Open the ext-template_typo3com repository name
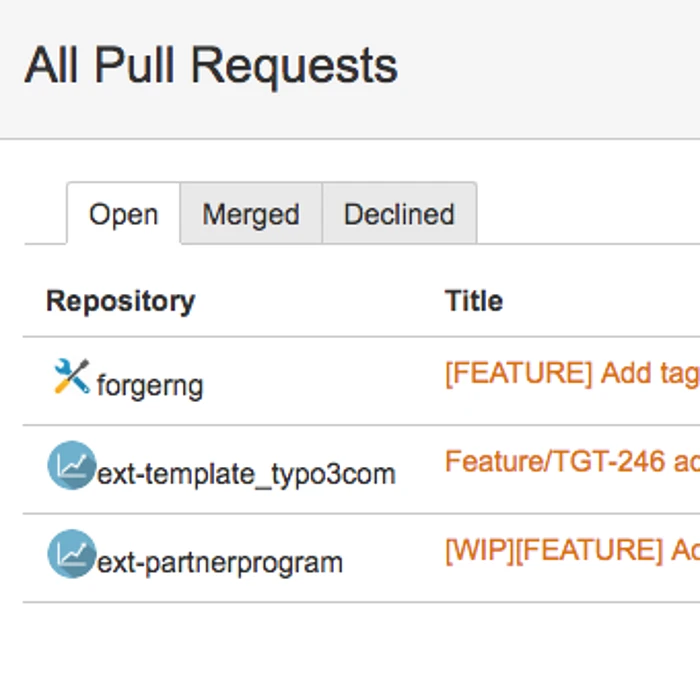 [246, 473]
